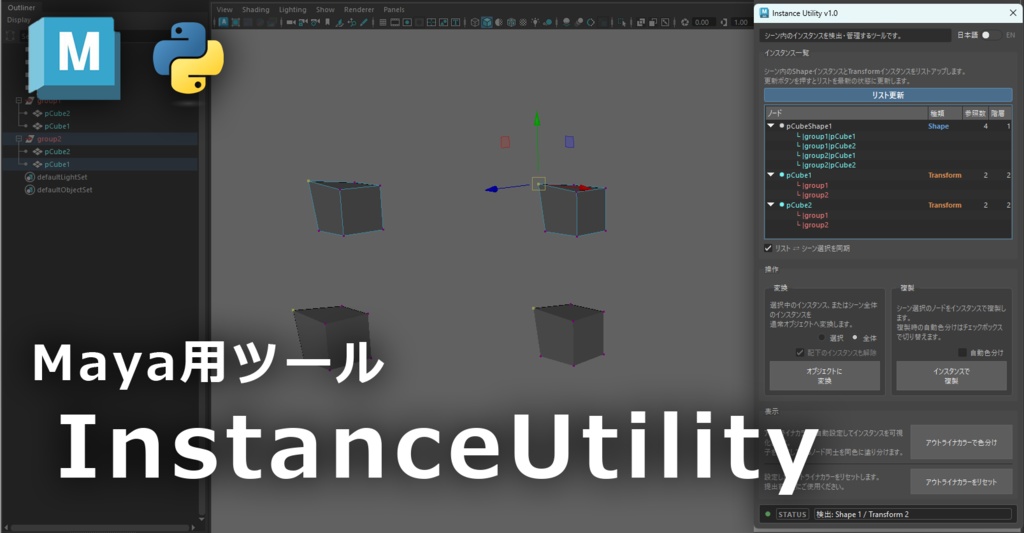Image resolution: width=1024 pixels, height=533 pixels.
Task: Click the オブジェクトに変換 button
Action: (x=824, y=376)
